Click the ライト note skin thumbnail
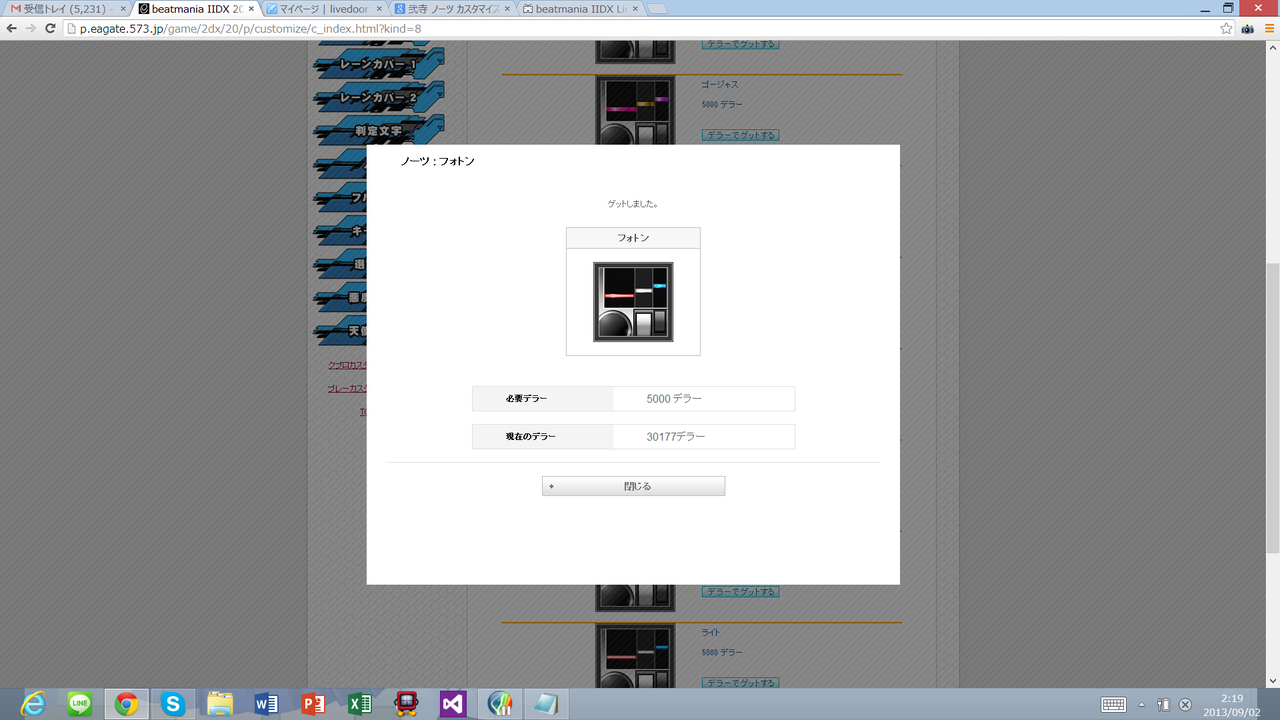The width and height of the screenshot is (1280, 720). 636,657
